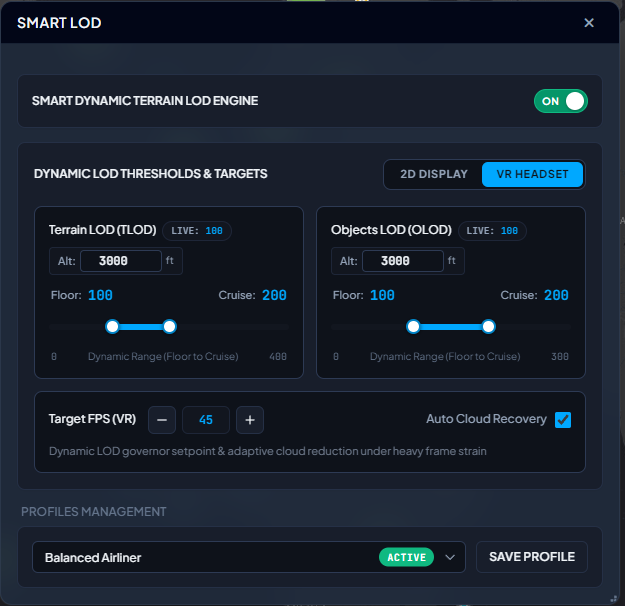Click the OLOD Floor value 100
This screenshot has height=606, width=625.
pyautogui.click(x=382, y=295)
